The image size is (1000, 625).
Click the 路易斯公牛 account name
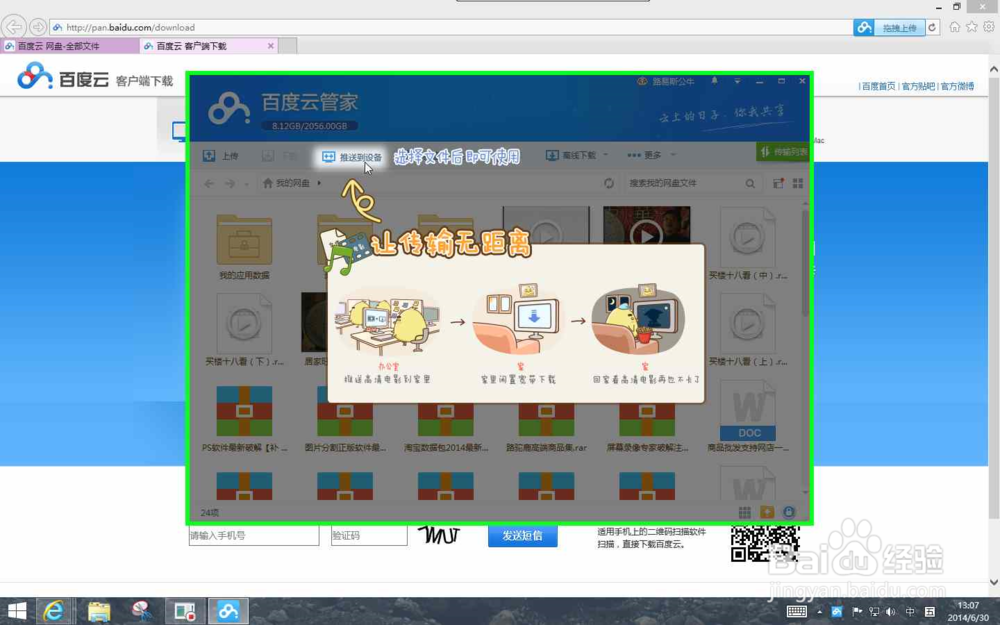pyautogui.click(x=672, y=80)
